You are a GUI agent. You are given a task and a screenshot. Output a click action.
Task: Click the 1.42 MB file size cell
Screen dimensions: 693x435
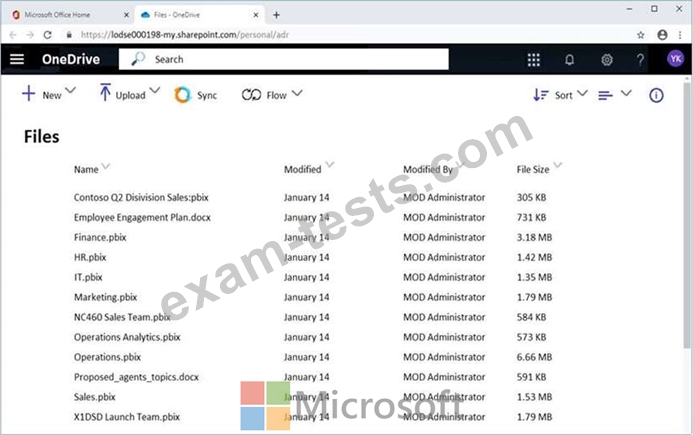[534, 257]
